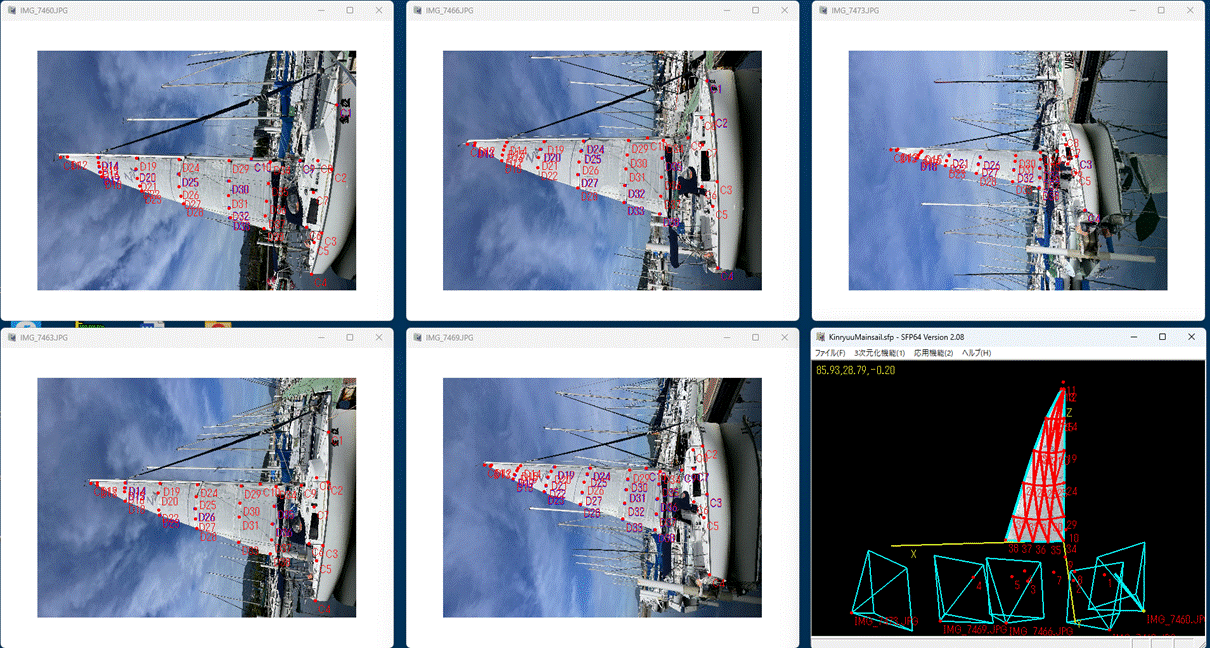Minimize the IMG_7473.JPG window
Viewport: 1210px width, 648px height.
[x=1133, y=10]
